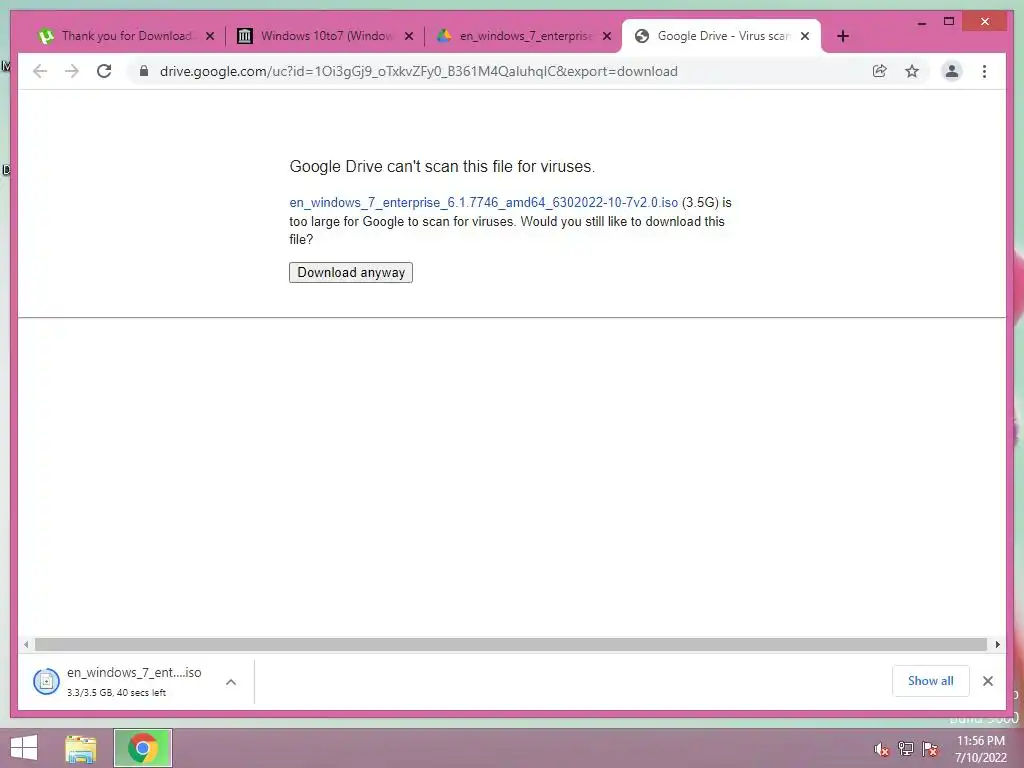Click the address bar URL
Screen dimensions: 1024x768
(419, 71)
